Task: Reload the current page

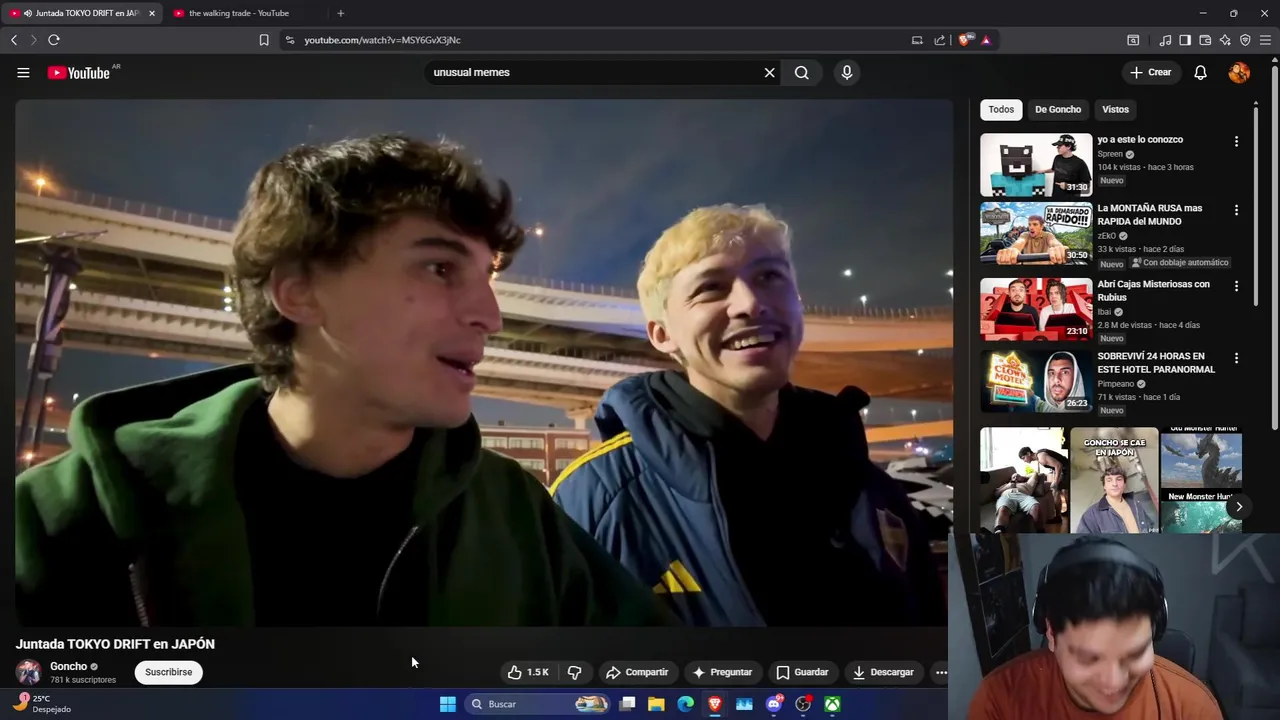Action: (54, 40)
